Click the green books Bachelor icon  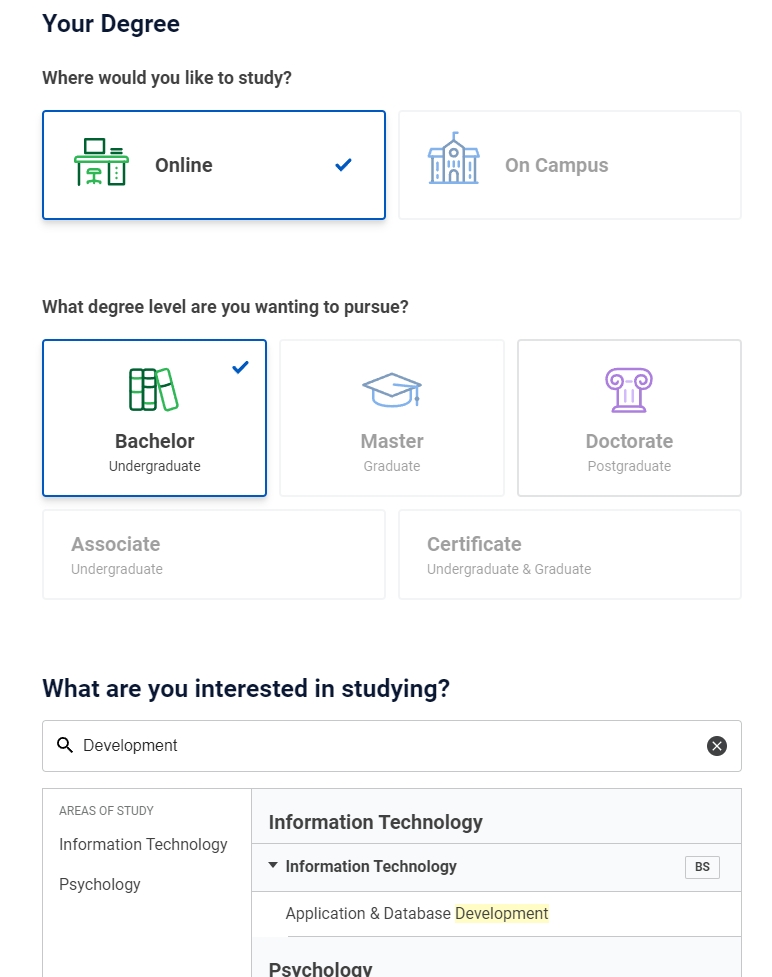pos(154,390)
